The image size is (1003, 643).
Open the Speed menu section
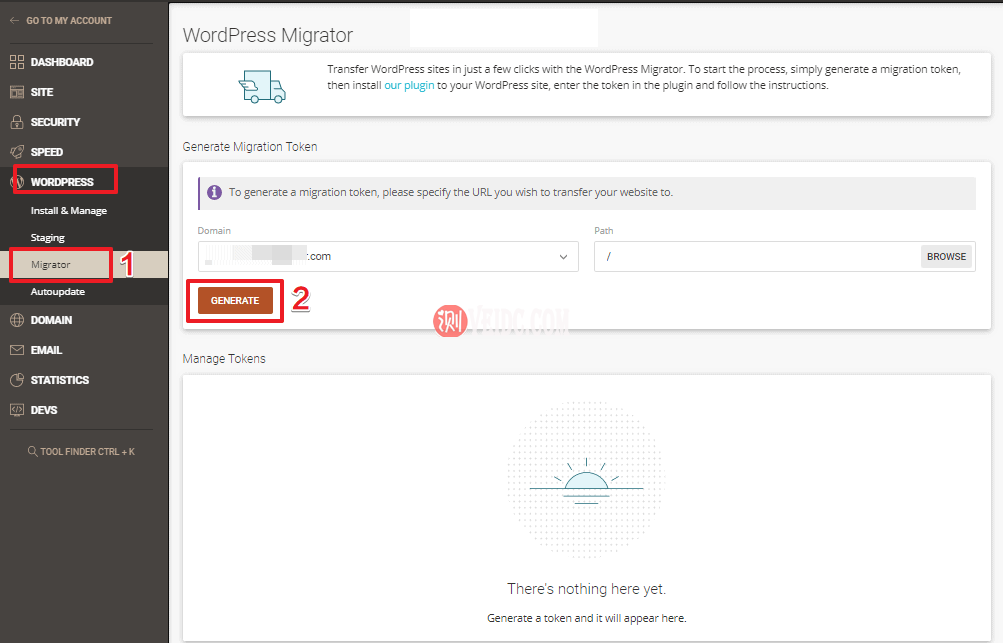[47, 152]
